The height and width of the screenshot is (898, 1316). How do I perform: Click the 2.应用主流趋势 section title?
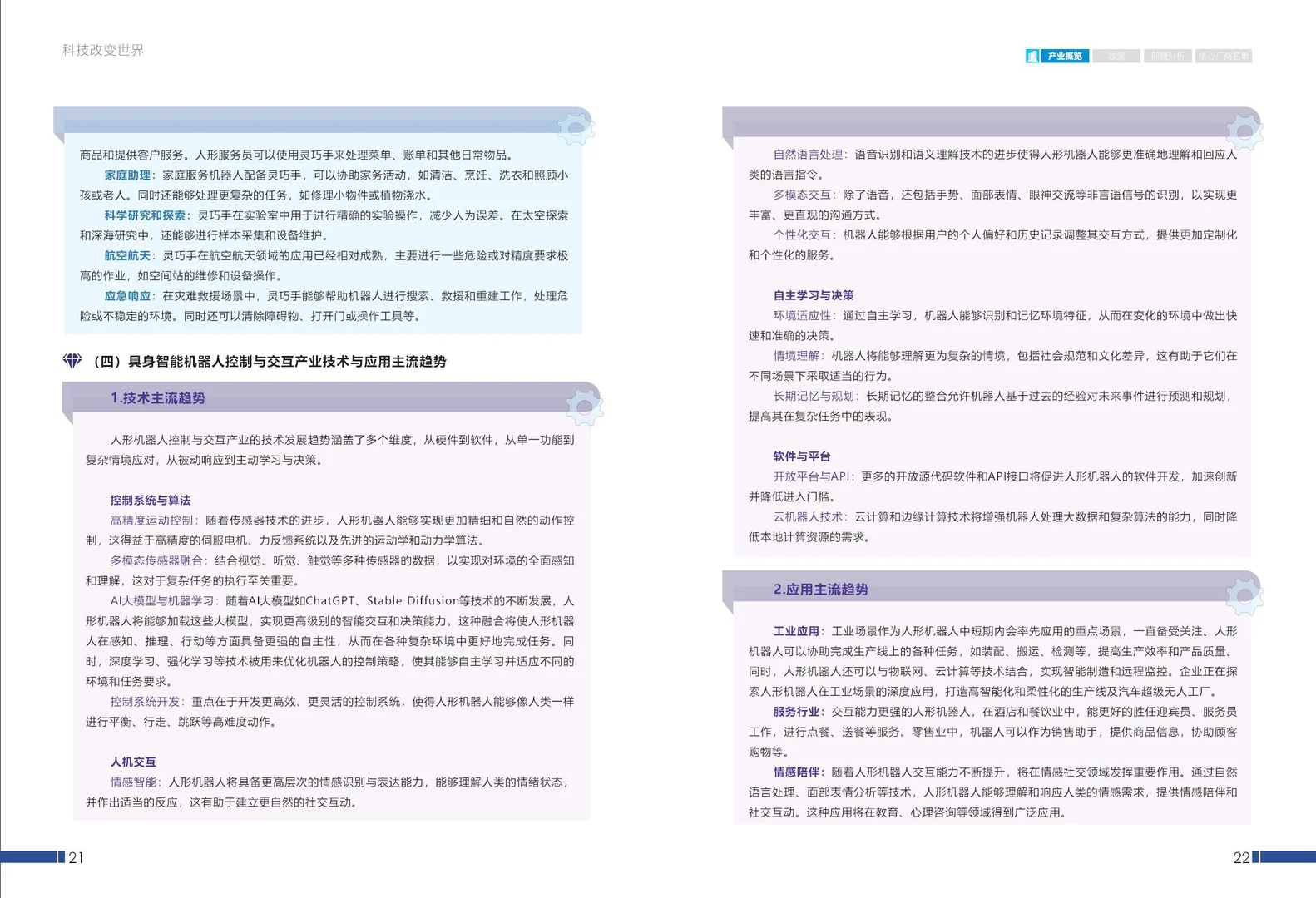click(821, 589)
